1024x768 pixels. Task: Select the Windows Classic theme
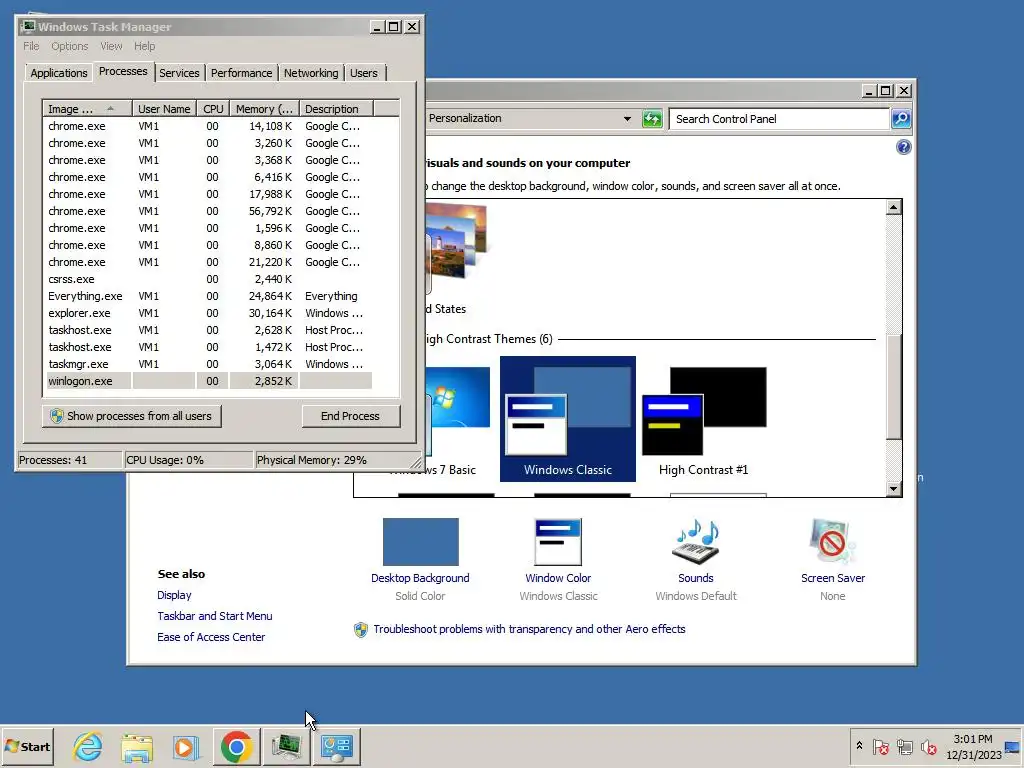[568, 419]
